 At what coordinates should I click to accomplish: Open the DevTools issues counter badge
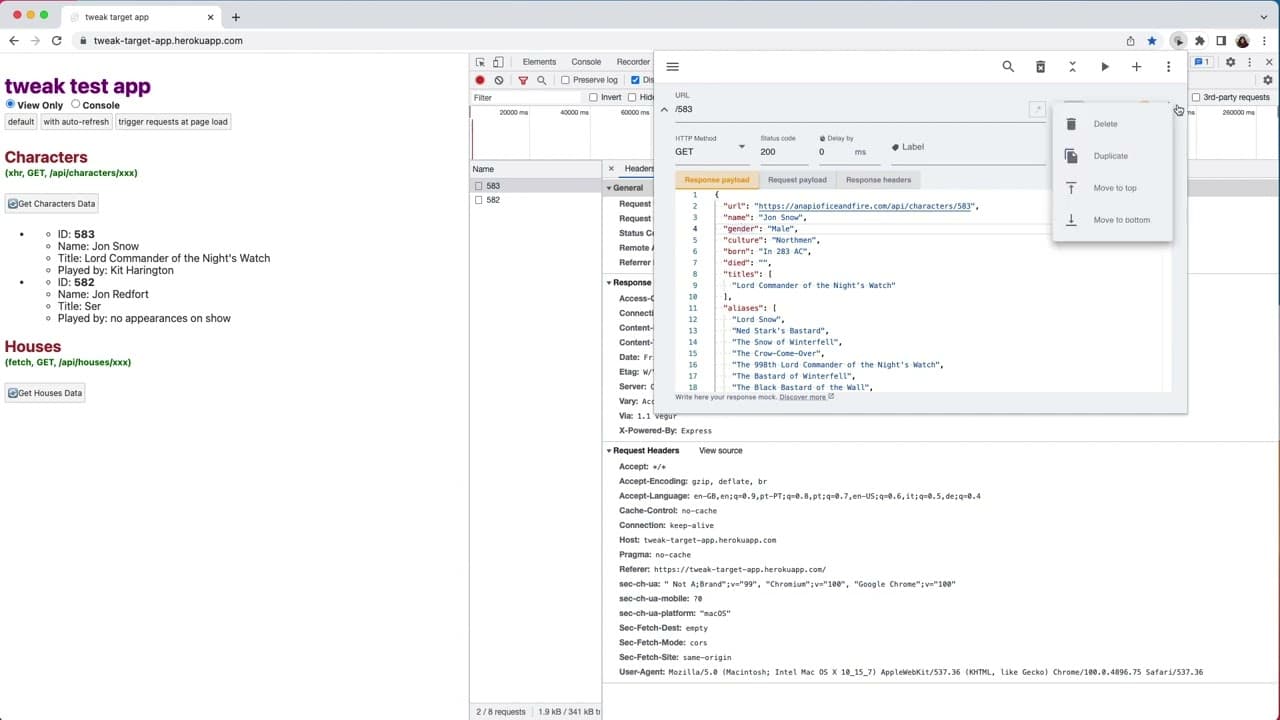tap(1202, 62)
